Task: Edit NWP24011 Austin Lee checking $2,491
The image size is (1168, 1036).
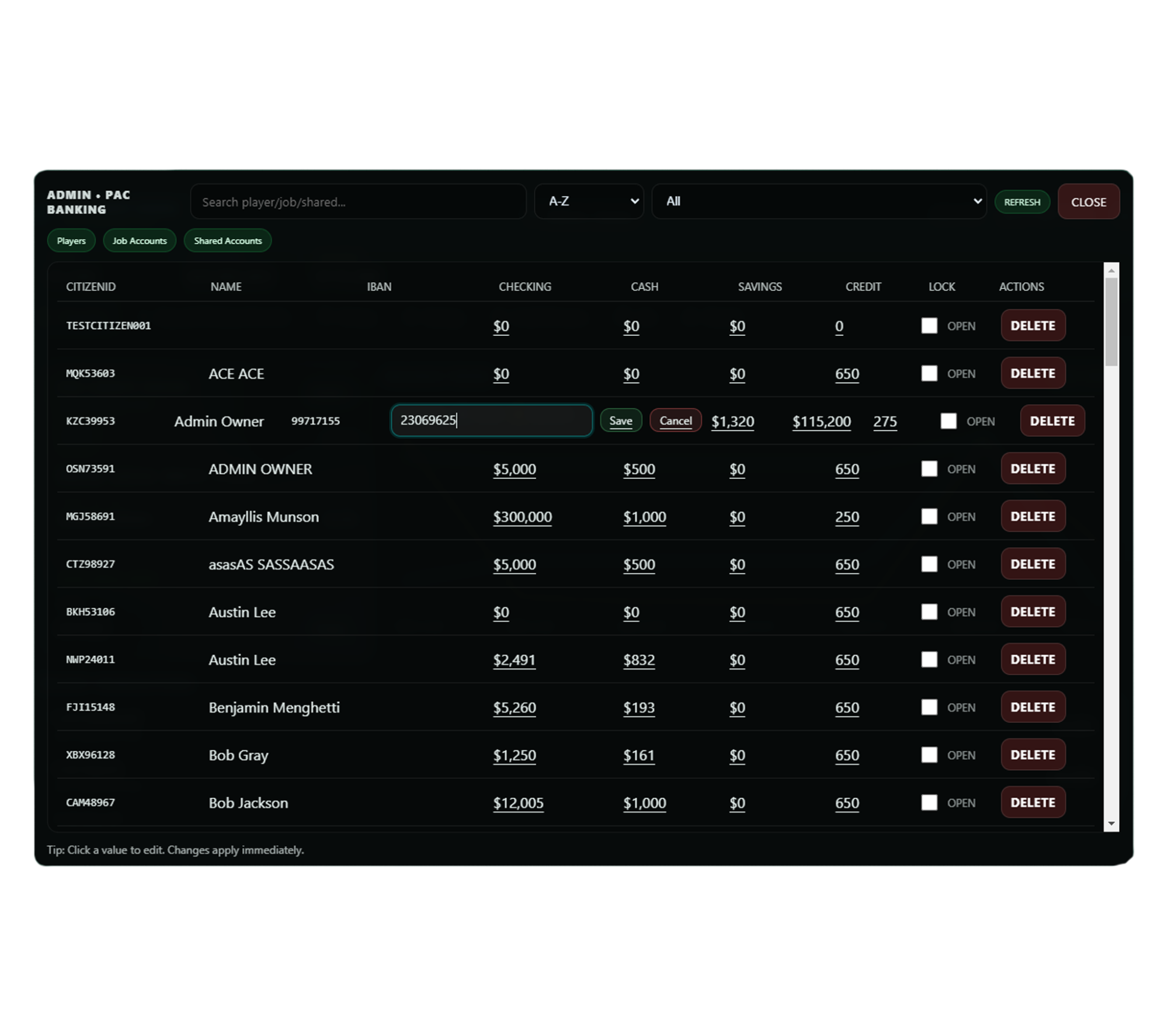Action: tap(514, 660)
